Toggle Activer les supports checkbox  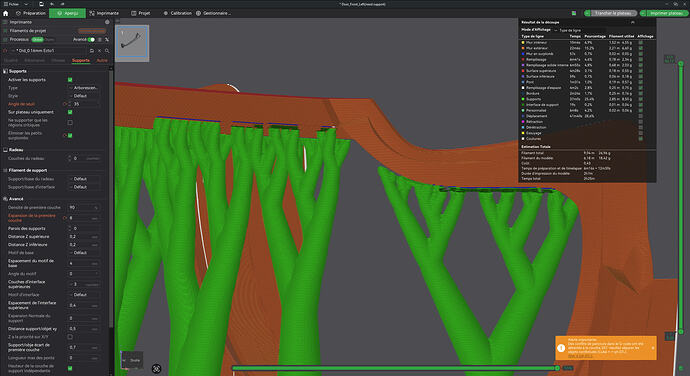coord(70,80)
